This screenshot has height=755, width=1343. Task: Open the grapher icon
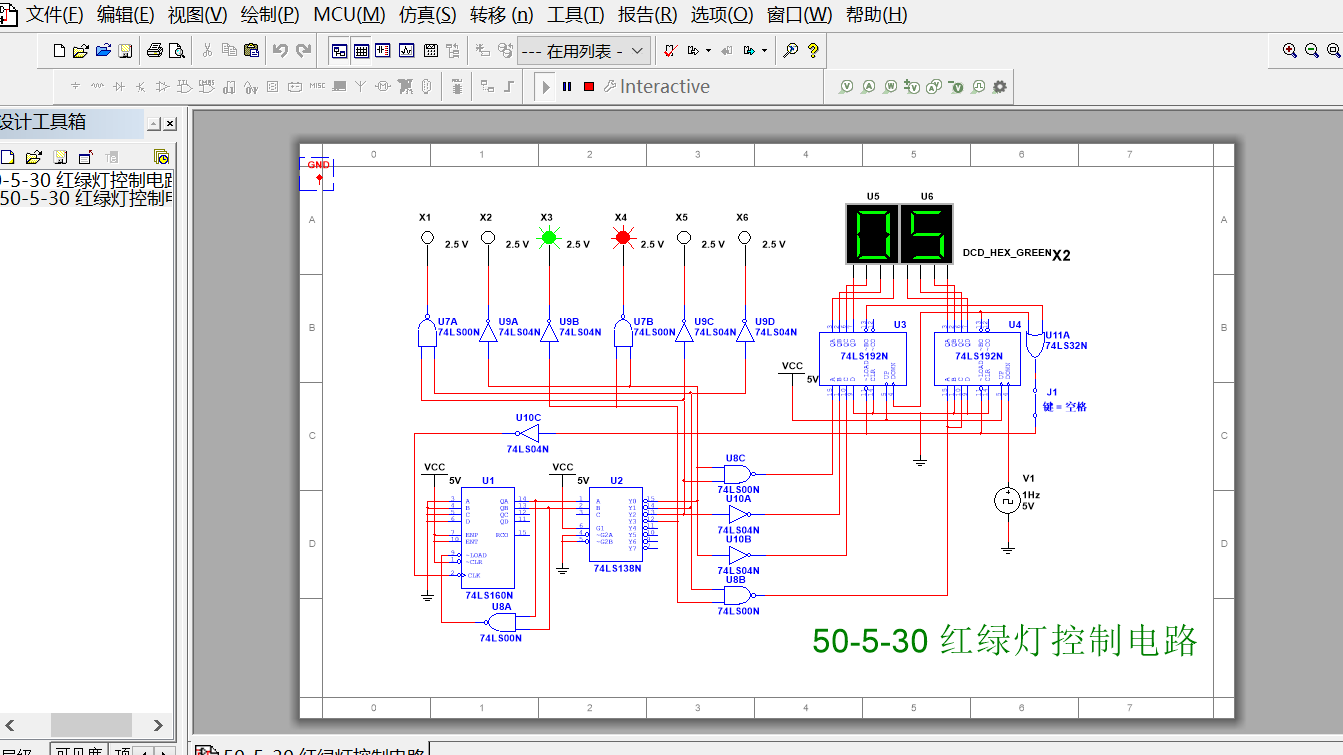pos(406,50)
